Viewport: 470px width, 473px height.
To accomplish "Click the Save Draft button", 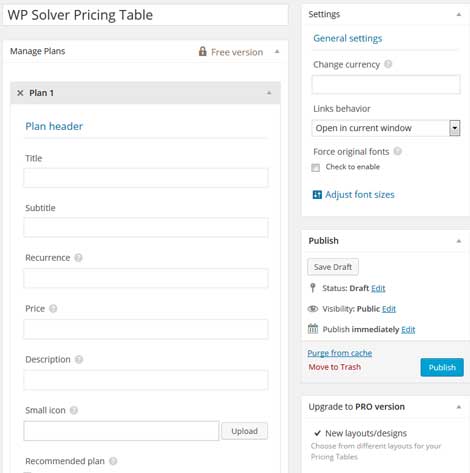I will point(333,267).
